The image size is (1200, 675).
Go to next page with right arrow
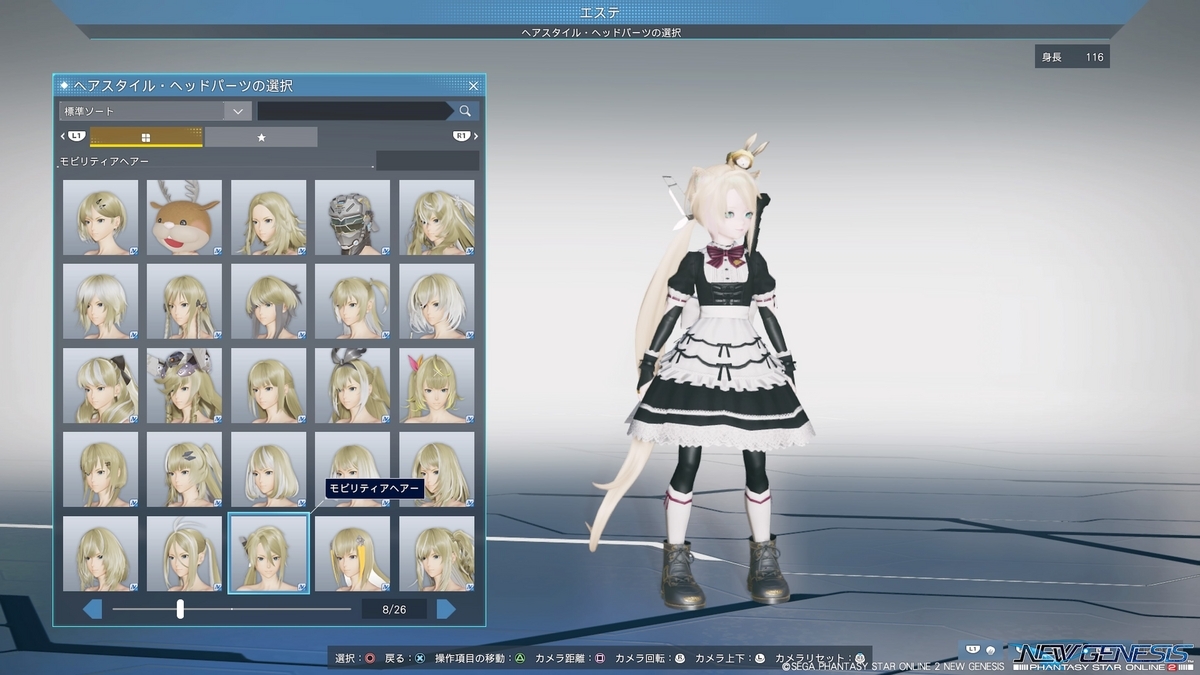pyautogui.click(x=446, y=609)
